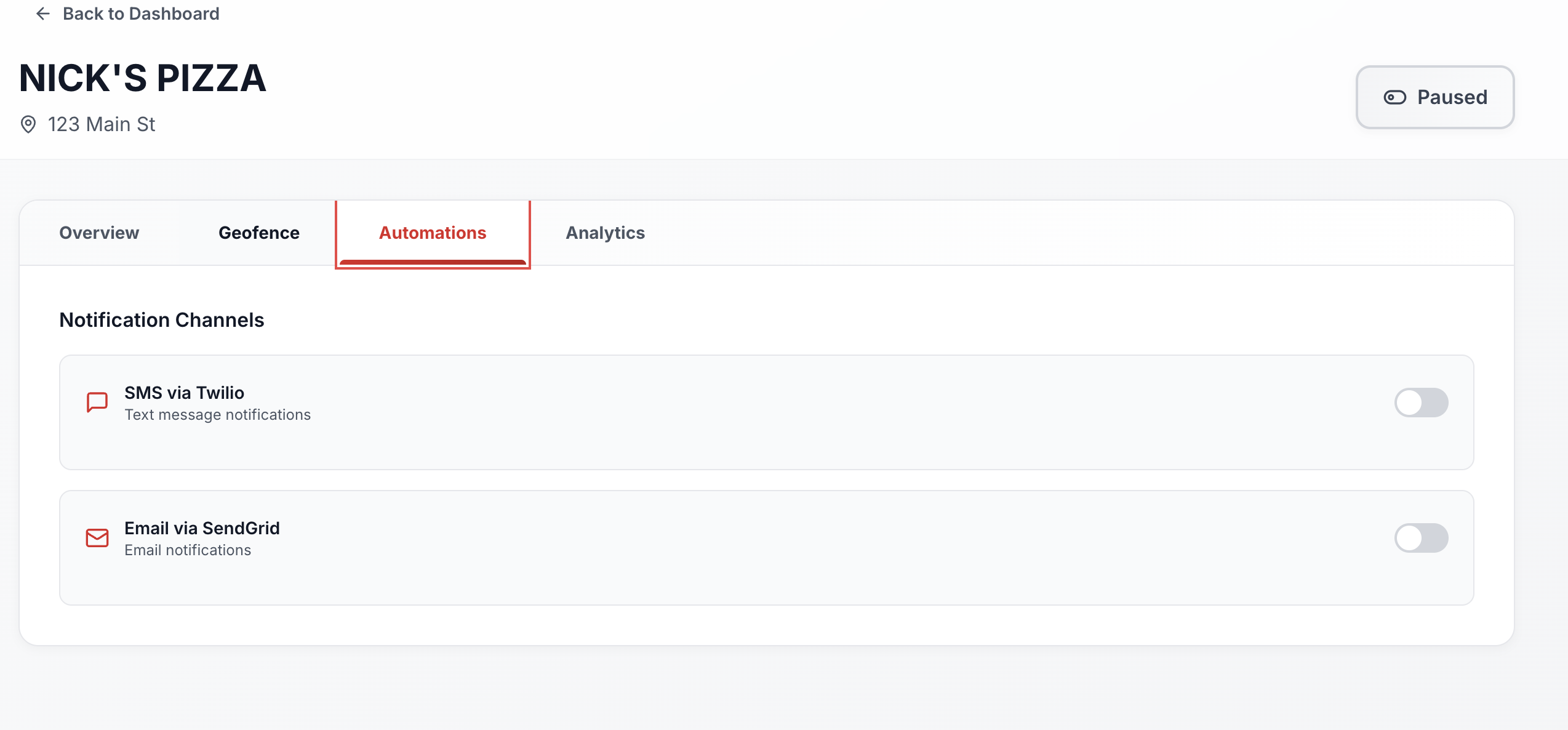This screenshot has width=1568, height=730.
Task: Click the location pin icon
Action: click(x=28, y=124)
